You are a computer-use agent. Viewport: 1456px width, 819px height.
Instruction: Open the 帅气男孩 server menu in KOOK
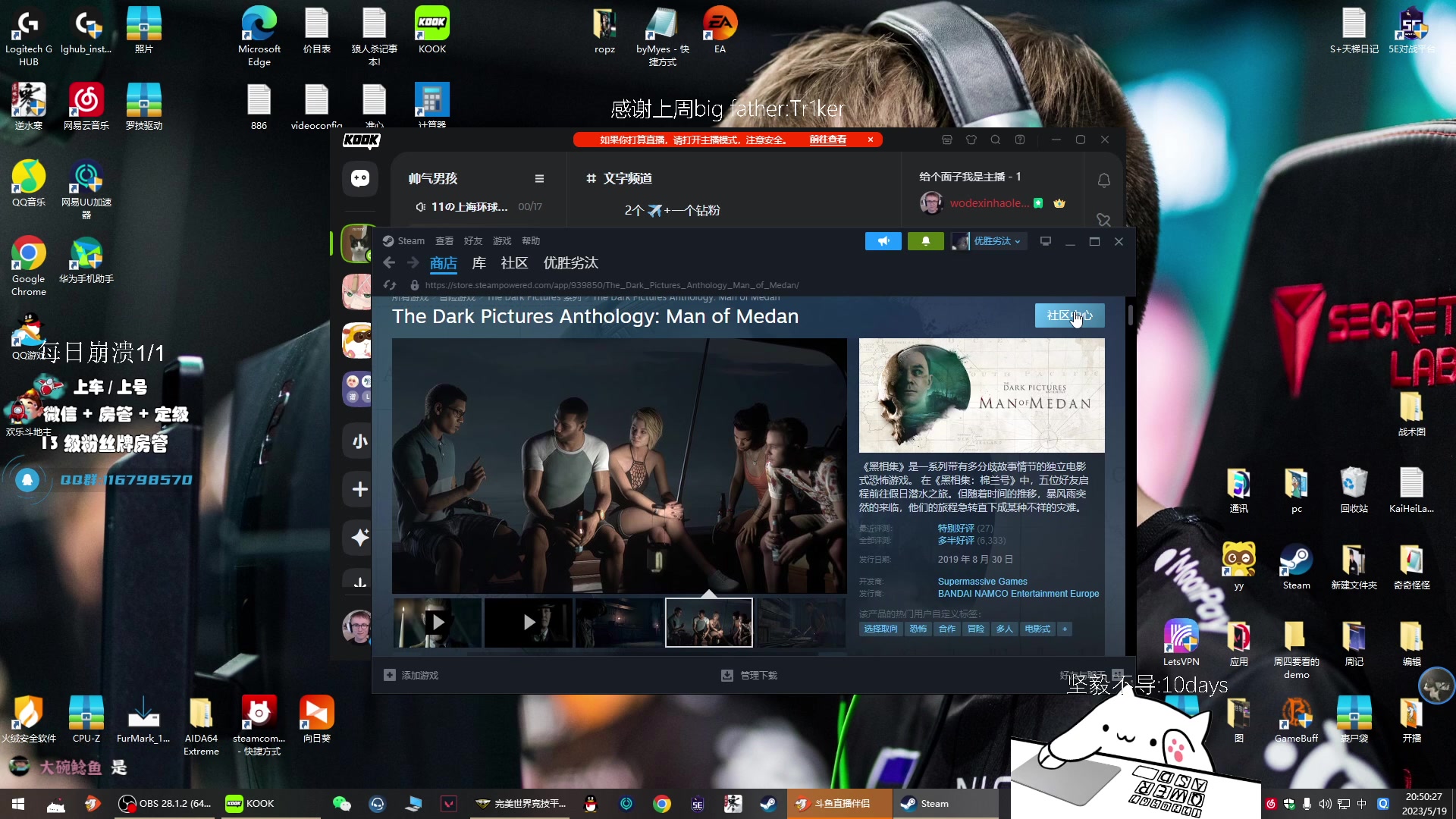coord(539,179)
